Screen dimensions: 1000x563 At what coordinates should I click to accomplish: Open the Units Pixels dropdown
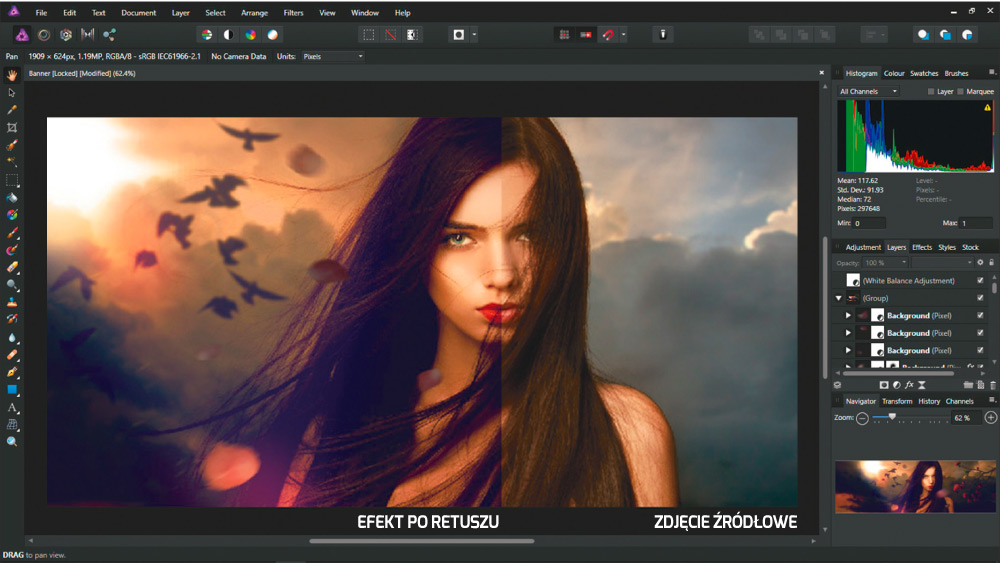click(x=333, y=56)
